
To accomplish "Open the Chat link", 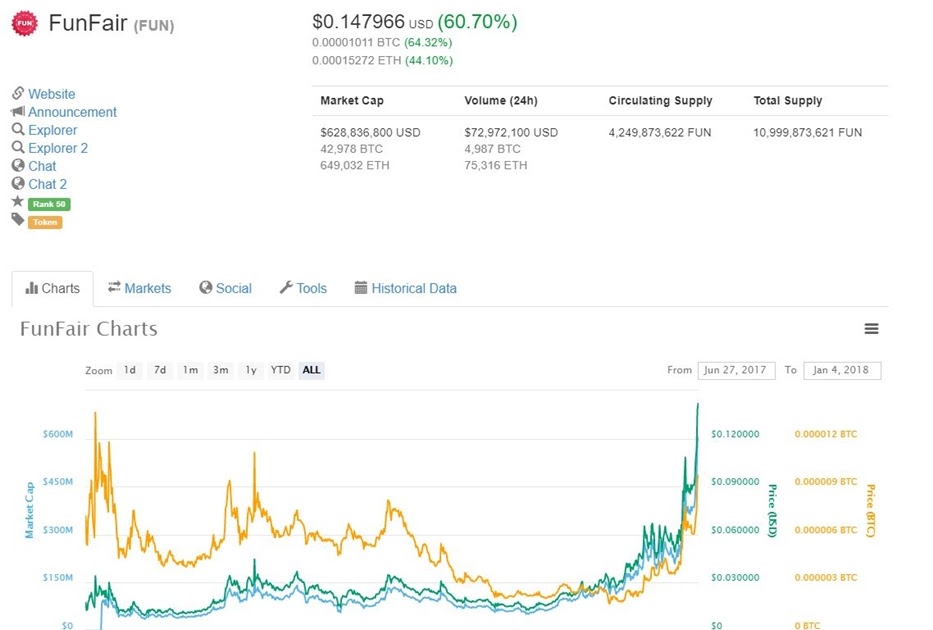I will click(x=42, y=166).
